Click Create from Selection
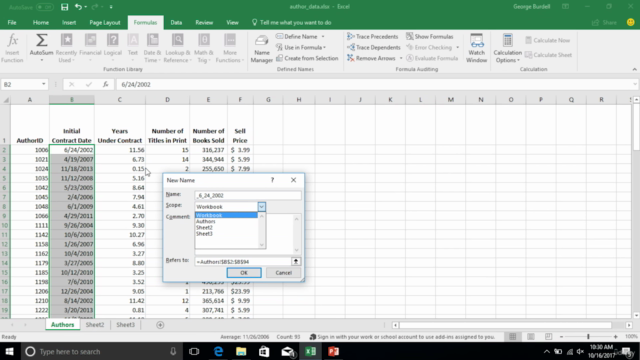Viewport: 640px width, 360px height. tap(307, 58)
